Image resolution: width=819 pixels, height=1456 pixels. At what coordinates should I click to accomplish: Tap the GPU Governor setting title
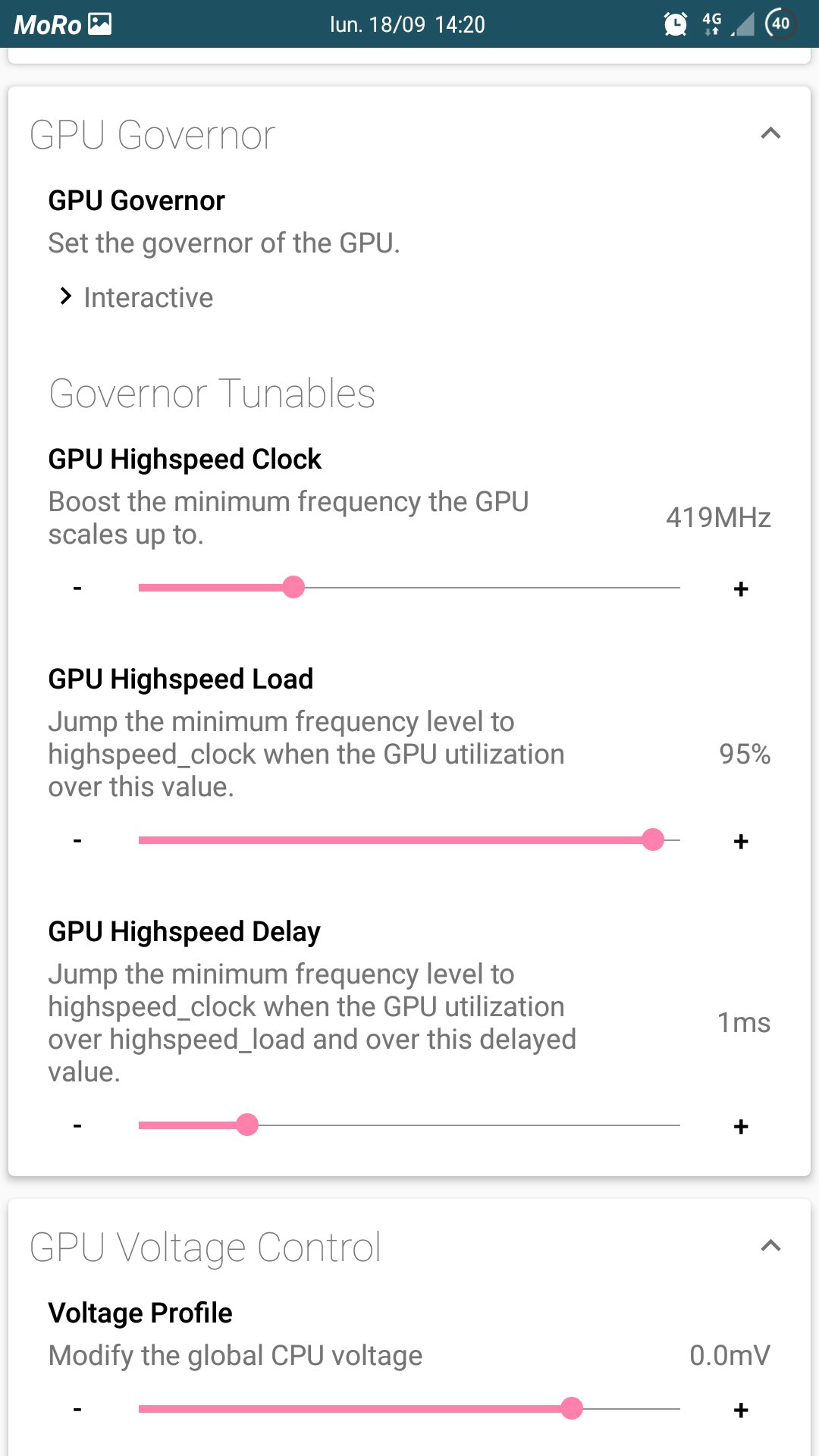click(x=136, y=201)
